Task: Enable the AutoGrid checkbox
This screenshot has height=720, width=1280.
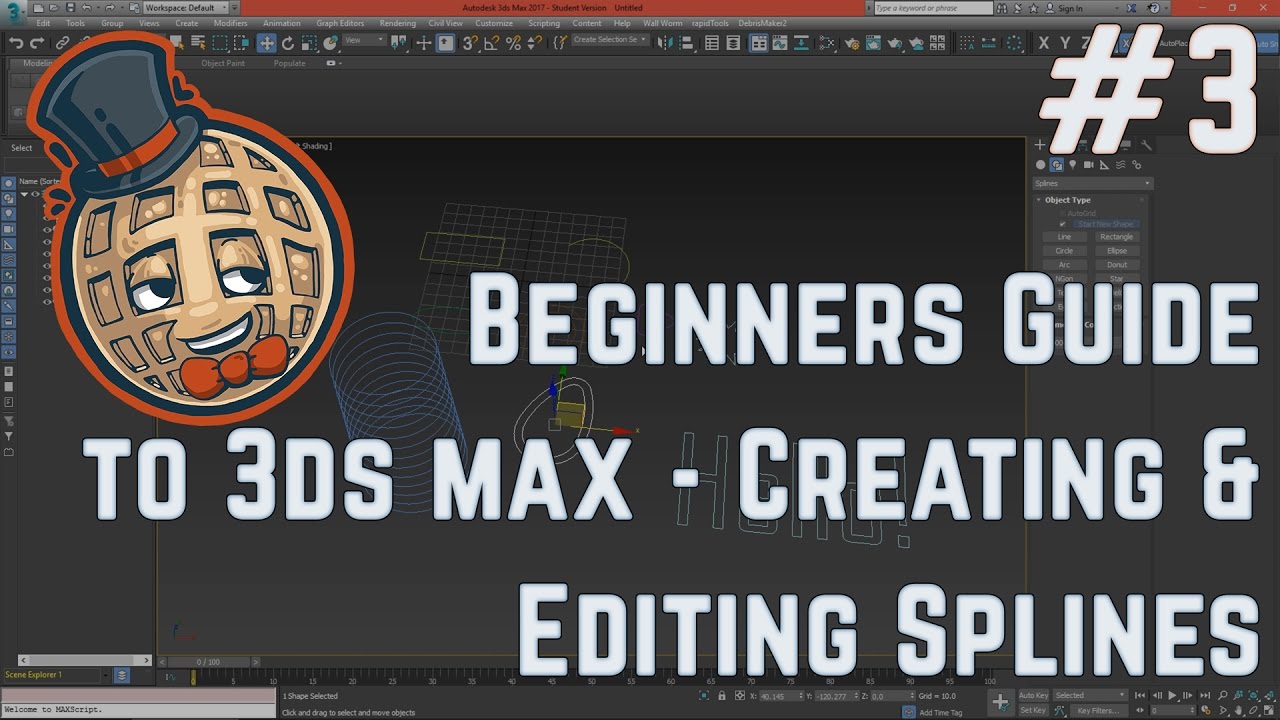Action: pos(1063,213)
